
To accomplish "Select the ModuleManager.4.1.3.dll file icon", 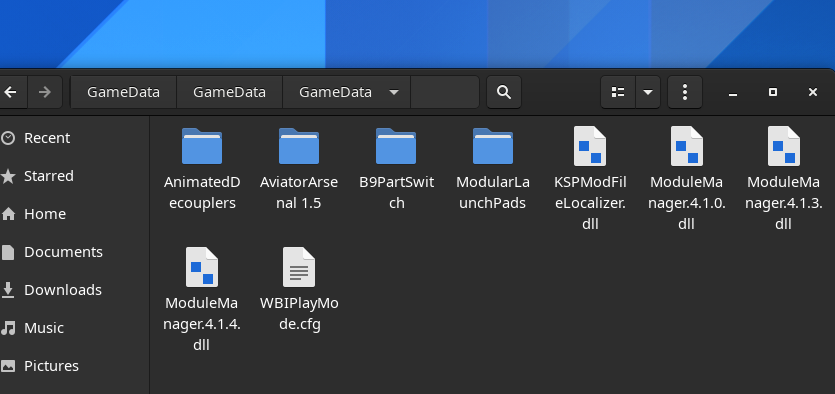I will 784,146.
